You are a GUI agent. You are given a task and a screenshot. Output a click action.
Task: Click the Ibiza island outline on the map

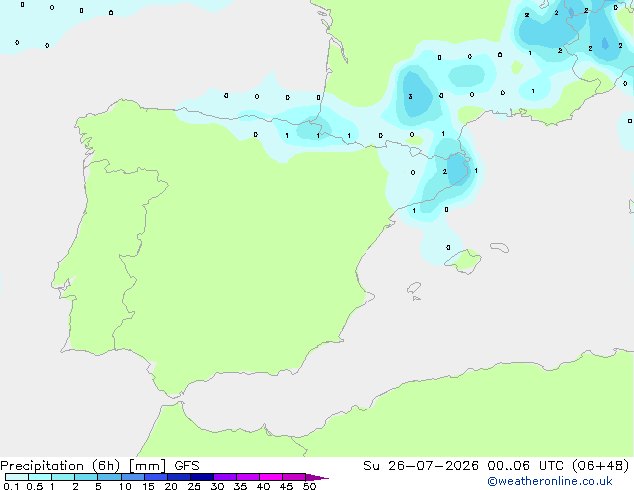tap(414, 288)
